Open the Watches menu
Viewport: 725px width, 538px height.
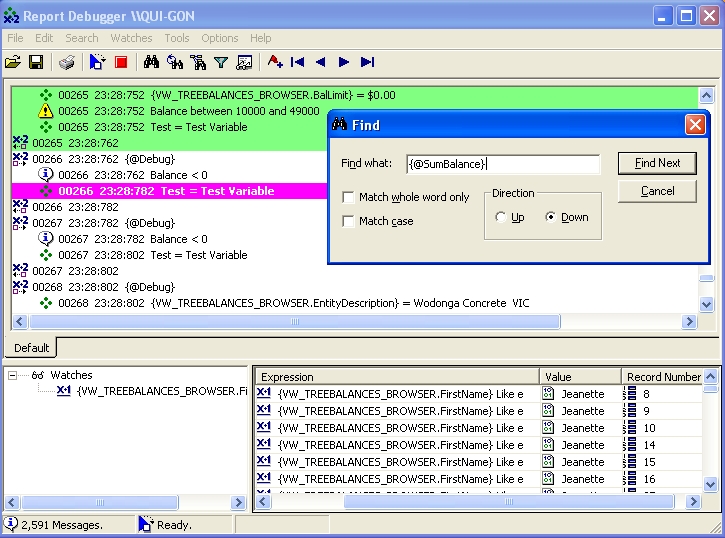tap(131, 38)
